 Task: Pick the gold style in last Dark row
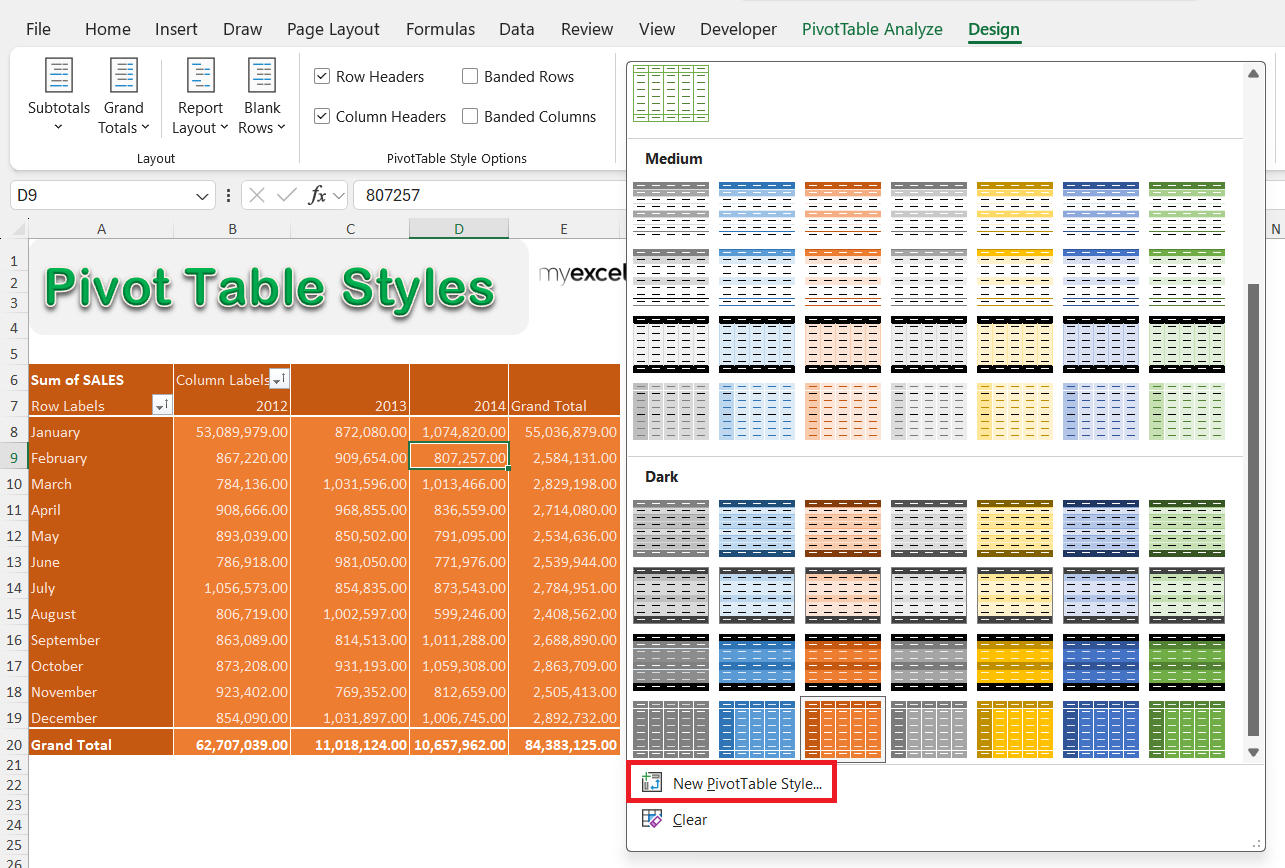[1014, 729]
